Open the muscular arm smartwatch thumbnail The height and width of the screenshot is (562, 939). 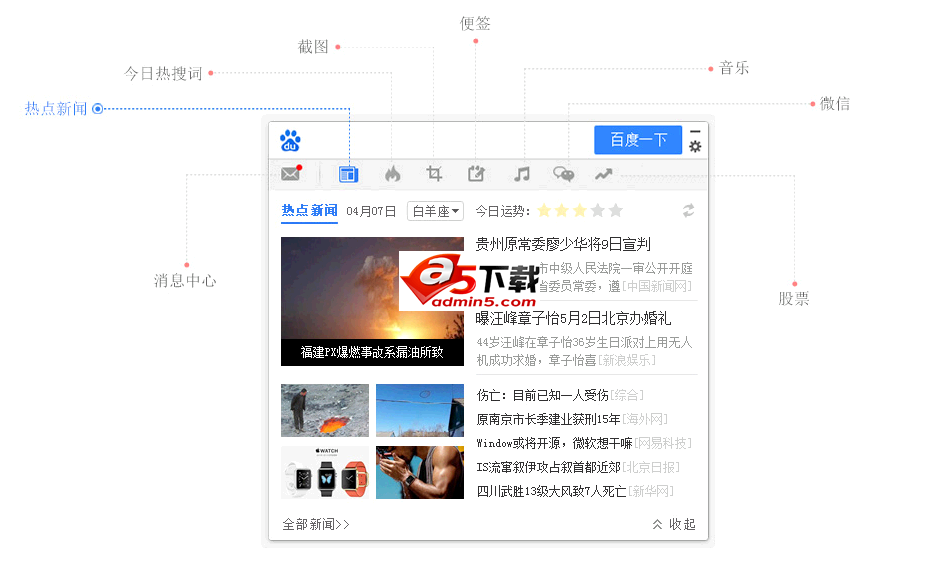[x=420, y=473]
